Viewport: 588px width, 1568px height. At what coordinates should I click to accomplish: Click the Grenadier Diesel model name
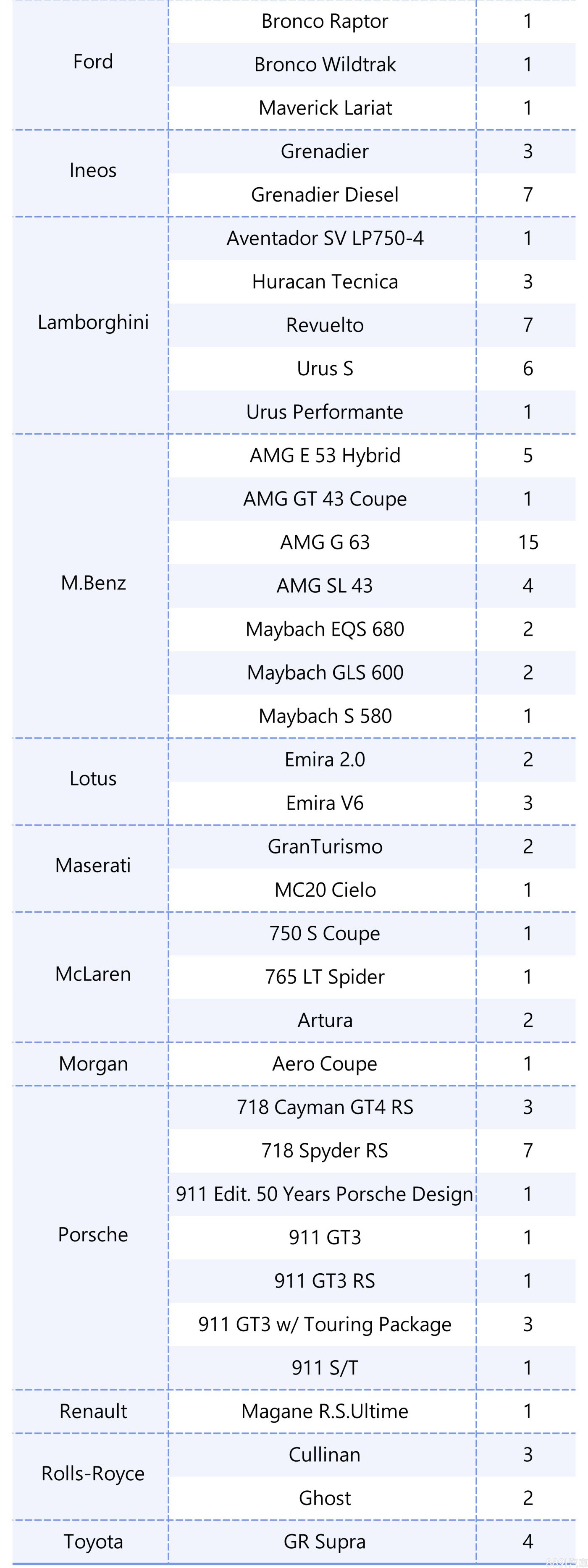click(324, 195)
